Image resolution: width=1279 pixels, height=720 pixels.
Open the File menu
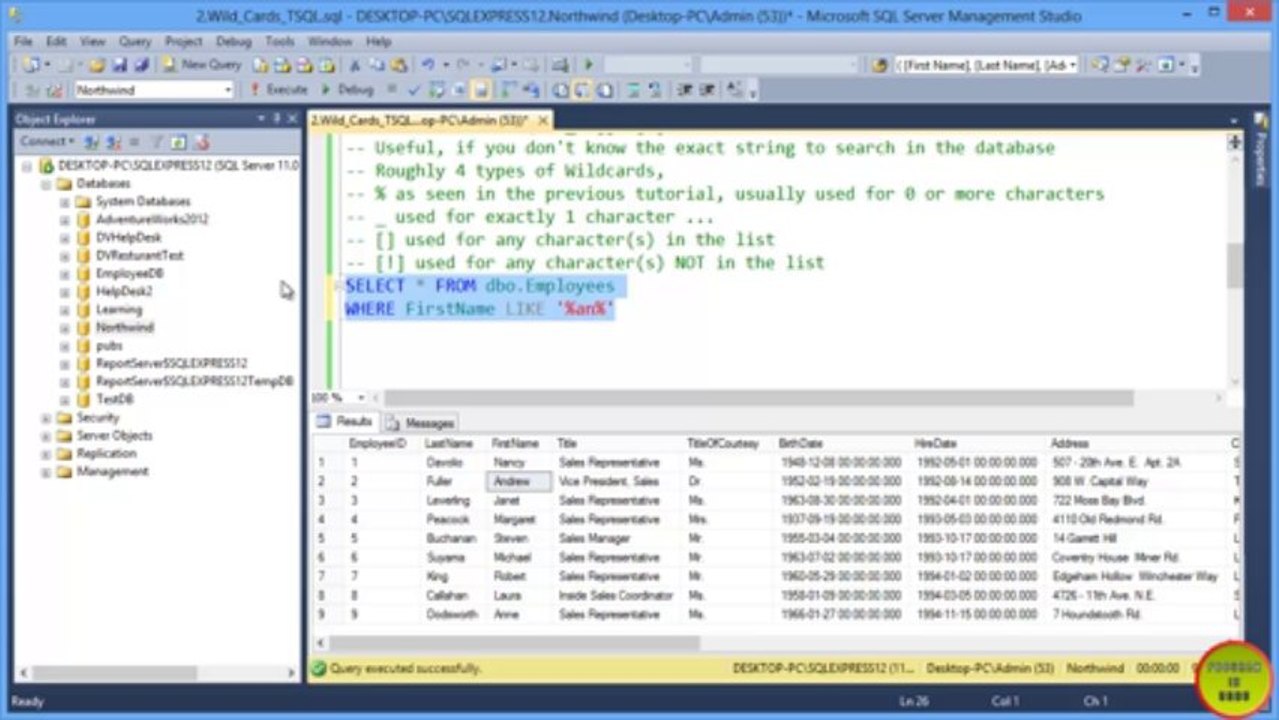coord(23,42)
